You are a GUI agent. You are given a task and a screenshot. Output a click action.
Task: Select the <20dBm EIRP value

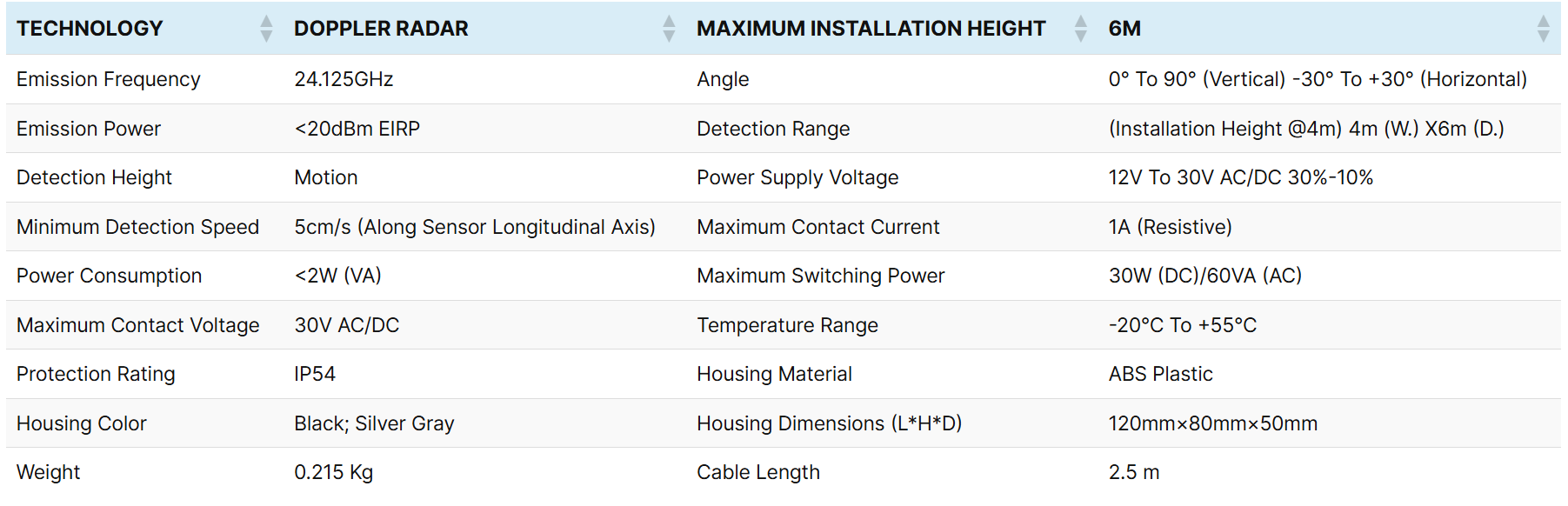(x=357, y=129)
